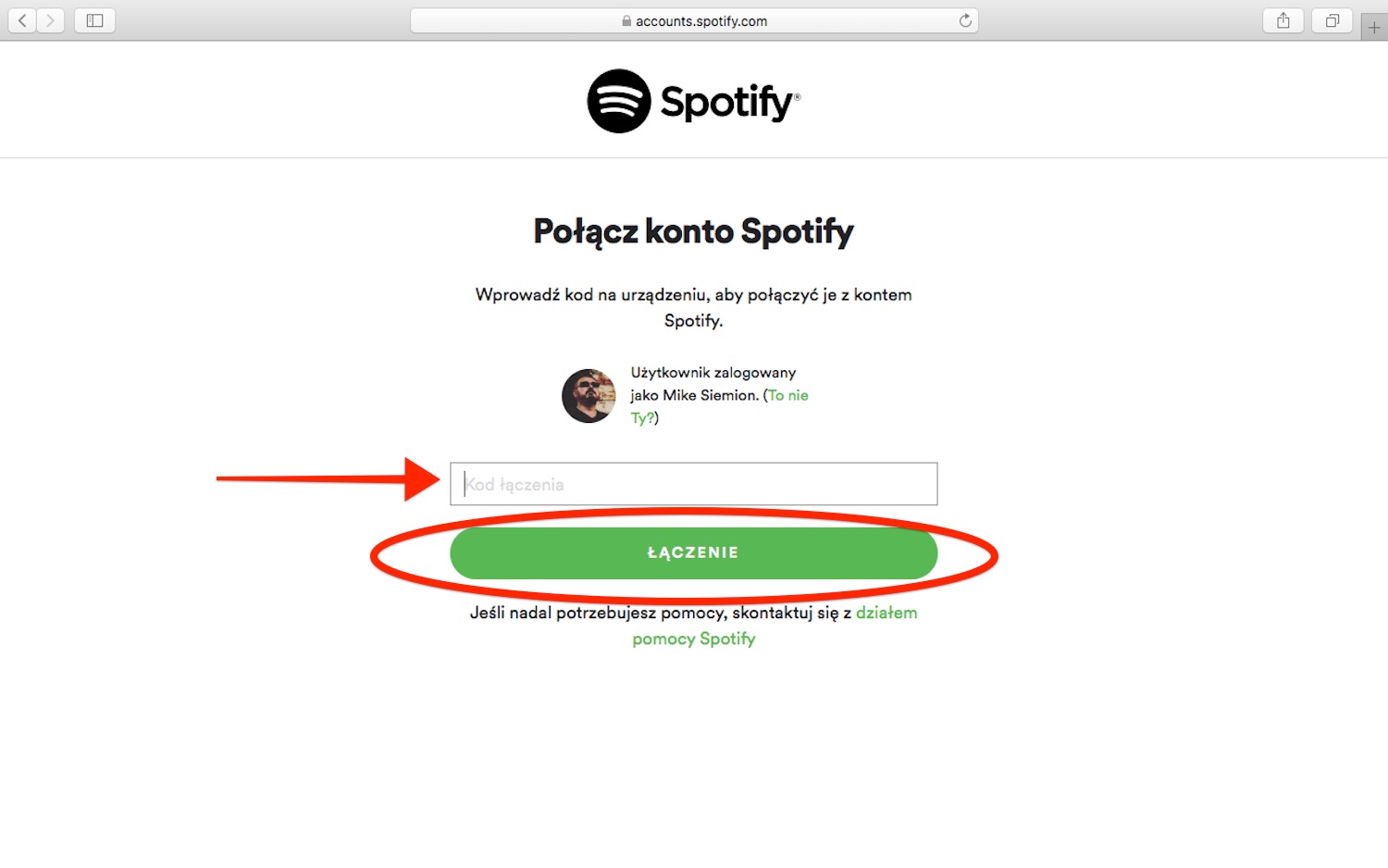The width and height of the screenshot is (1388, 868).
Task: Open the "działem pomocy Spotify" help link
Action: [x=886, y=613]
